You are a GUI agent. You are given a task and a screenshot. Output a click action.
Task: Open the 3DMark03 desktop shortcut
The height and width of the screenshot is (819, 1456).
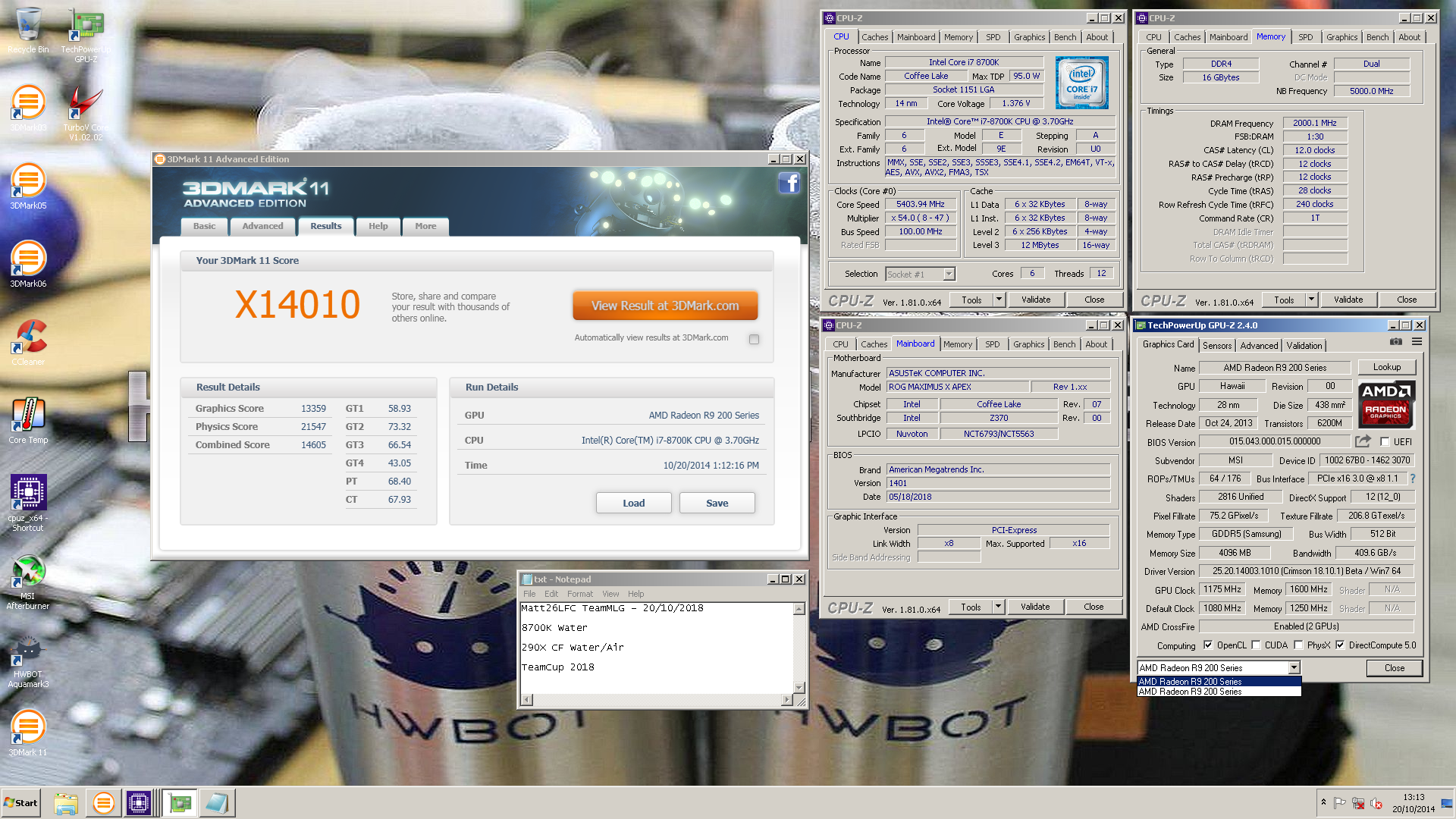pyautogui.click(x=28, y=108)
